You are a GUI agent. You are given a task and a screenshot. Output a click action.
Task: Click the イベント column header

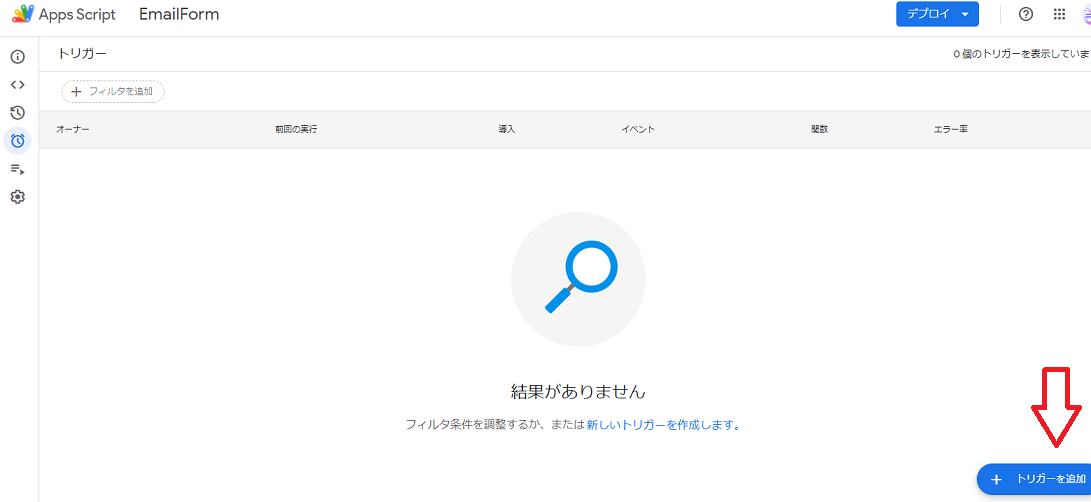pyautogui.click(x=637, y=130)
